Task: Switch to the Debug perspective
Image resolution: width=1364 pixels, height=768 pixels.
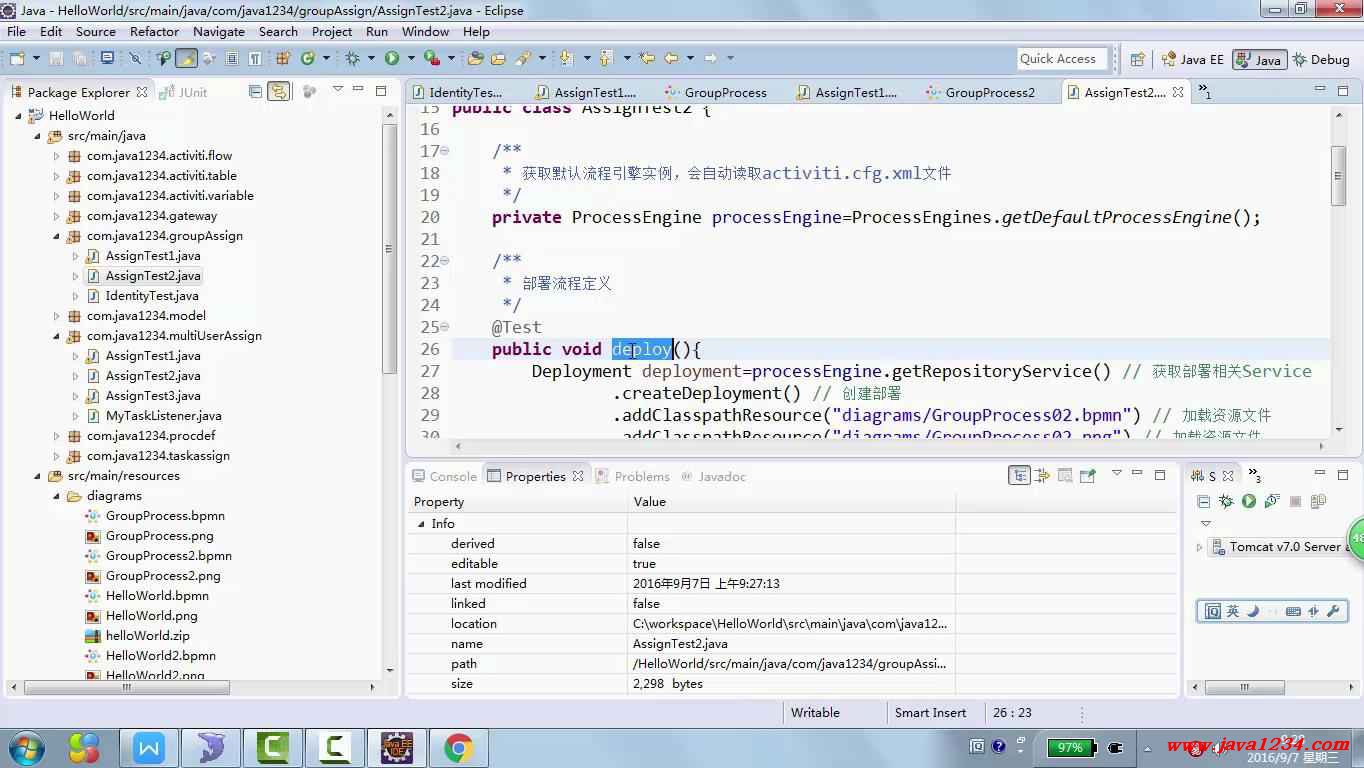Action: pyautogui.click(x=1321, y=59)
